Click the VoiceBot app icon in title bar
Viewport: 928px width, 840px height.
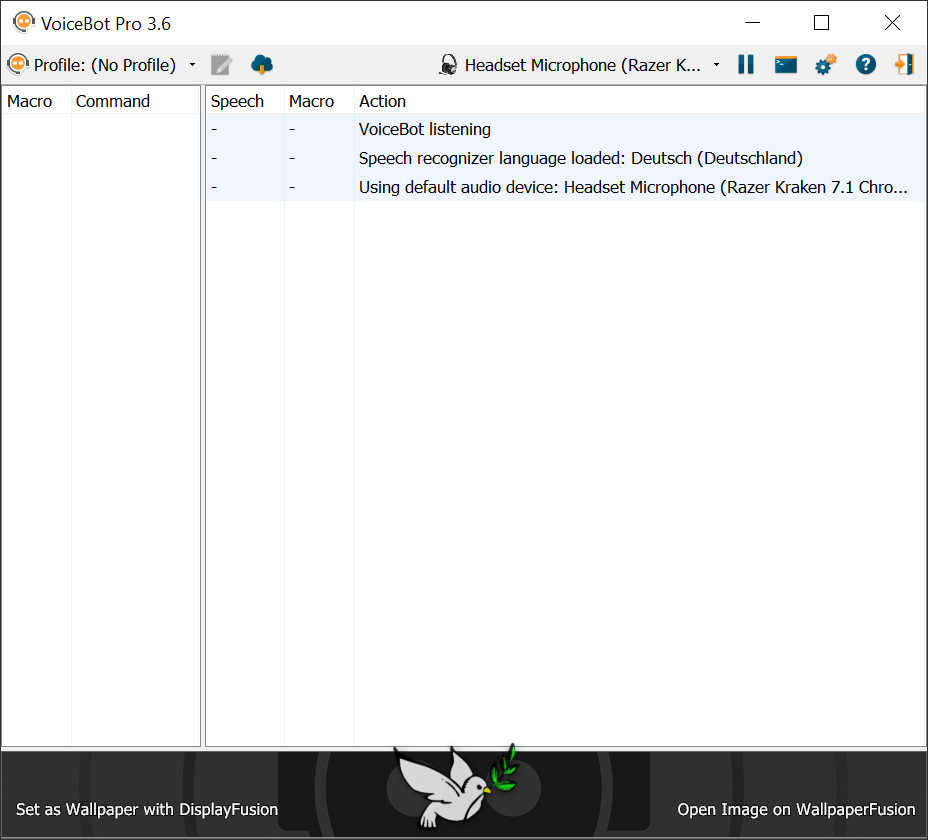click(x=24, y=23)
